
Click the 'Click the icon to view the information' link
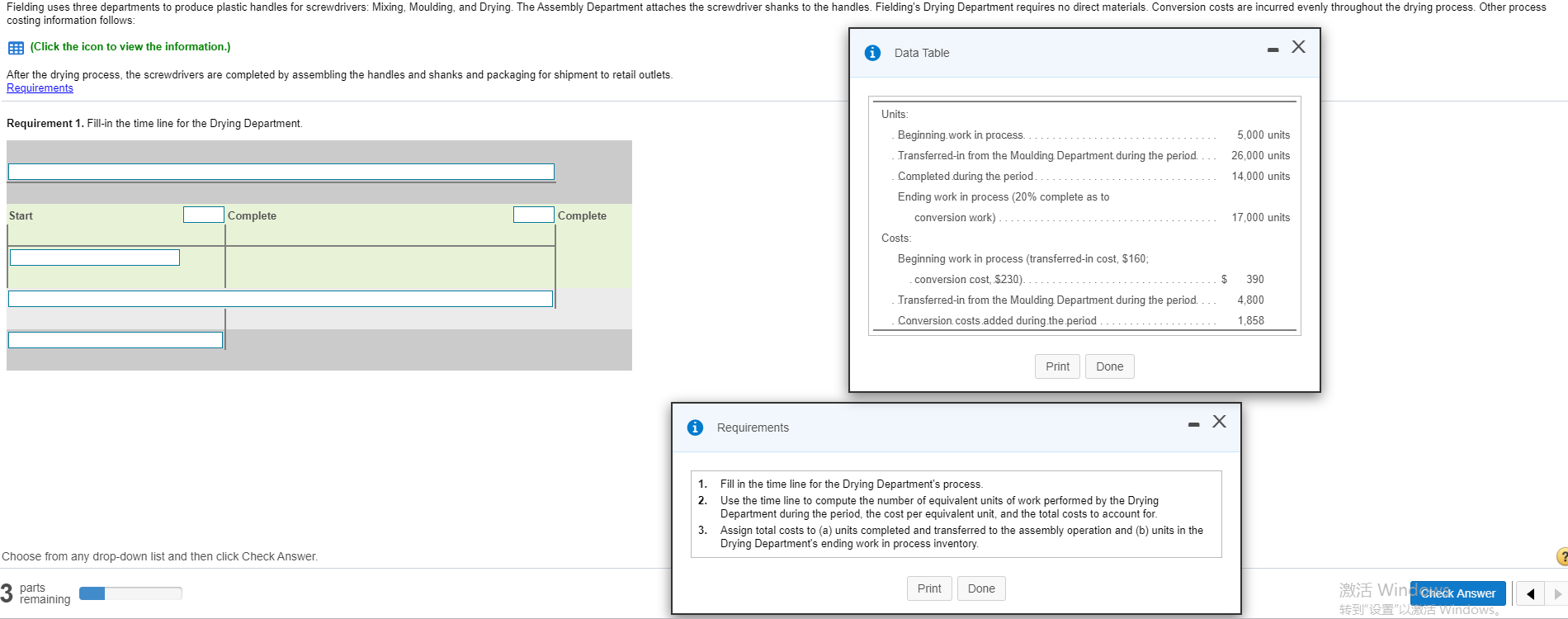click(x=130, y=47)
